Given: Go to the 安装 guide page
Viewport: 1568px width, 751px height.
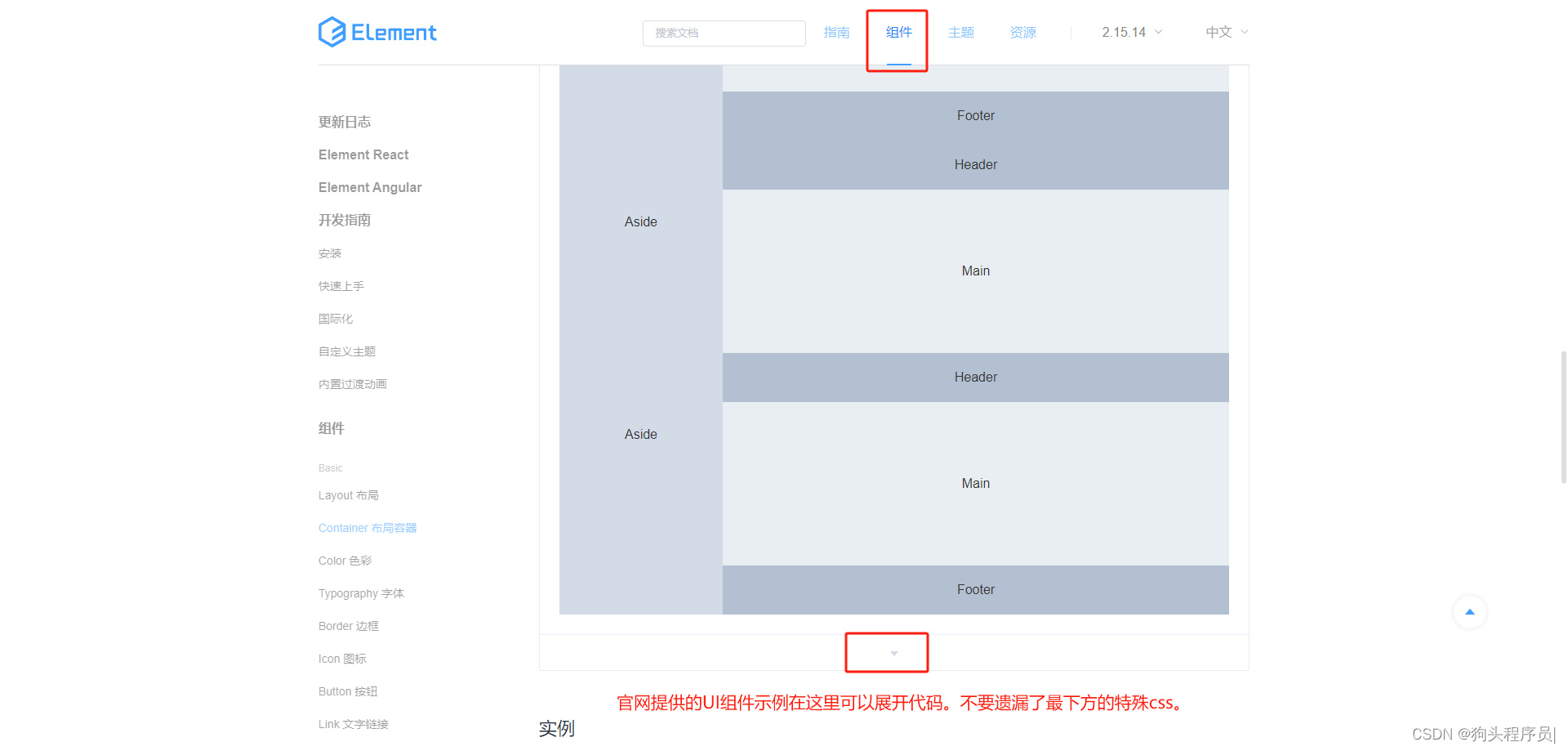Looking at the screenshot, I should [x=330, y=253].
